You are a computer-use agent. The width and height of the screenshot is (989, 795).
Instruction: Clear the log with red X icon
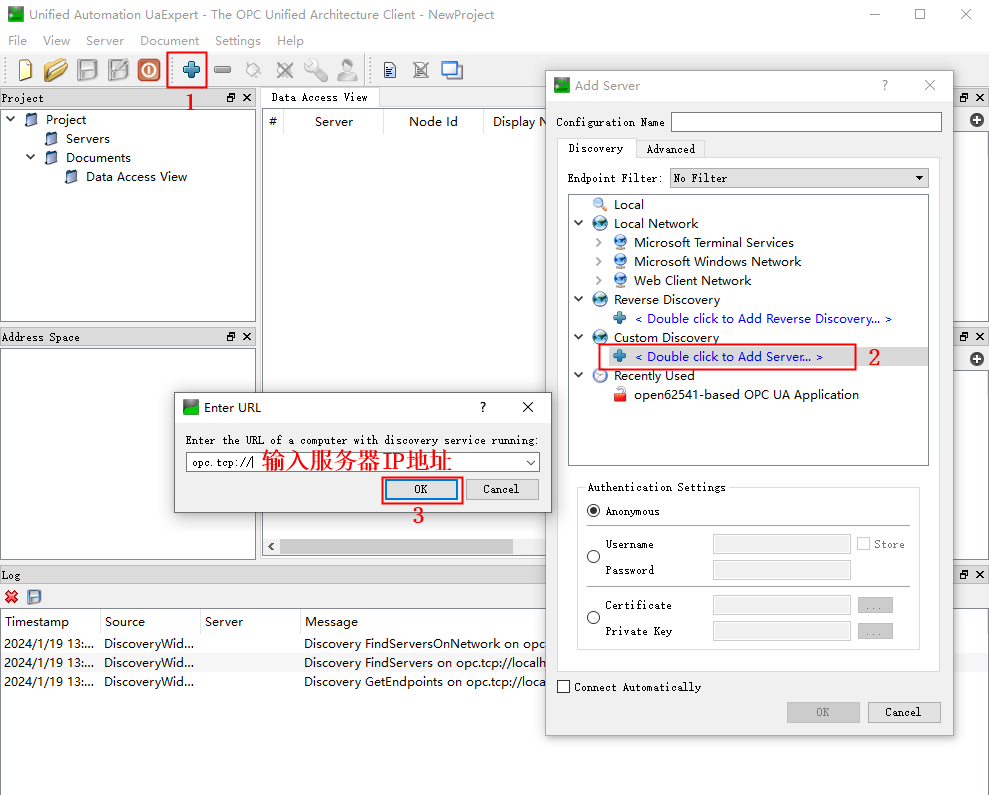click(12, 597)
